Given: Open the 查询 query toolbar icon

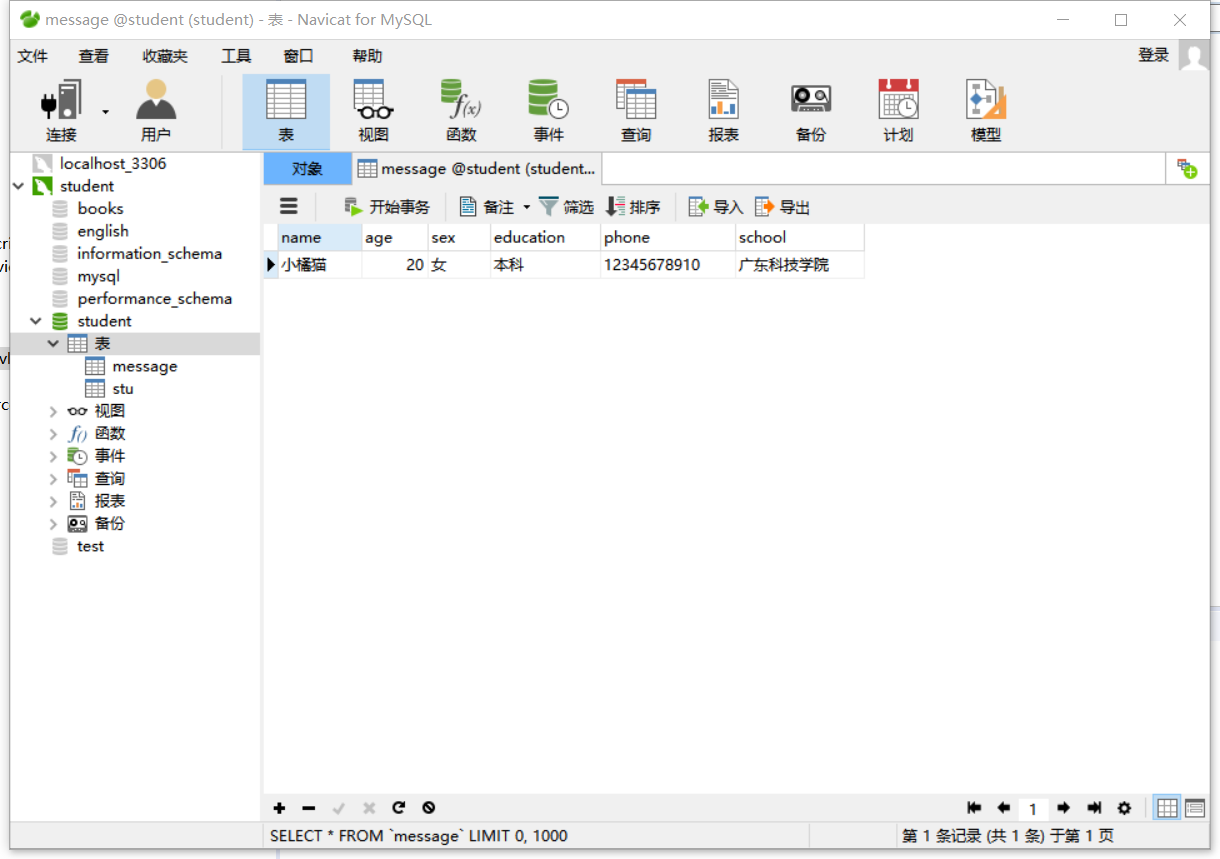Looking at the screenshot, I should pos(636,111).
